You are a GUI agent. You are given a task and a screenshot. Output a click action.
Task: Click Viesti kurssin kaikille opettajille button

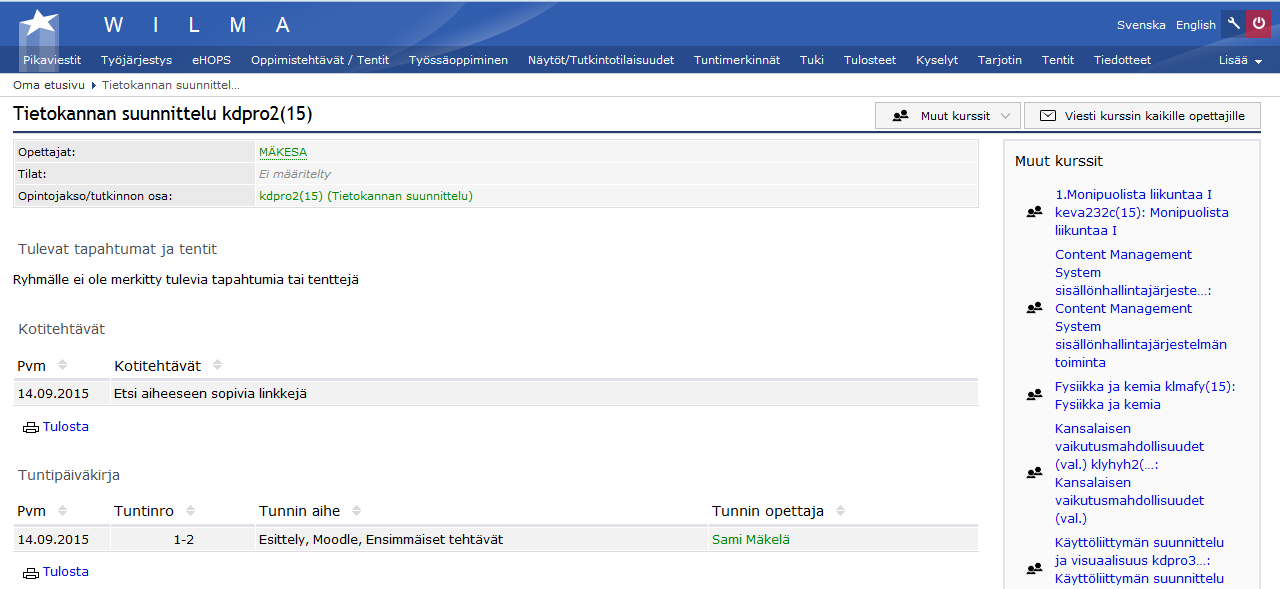(1142, 116)
